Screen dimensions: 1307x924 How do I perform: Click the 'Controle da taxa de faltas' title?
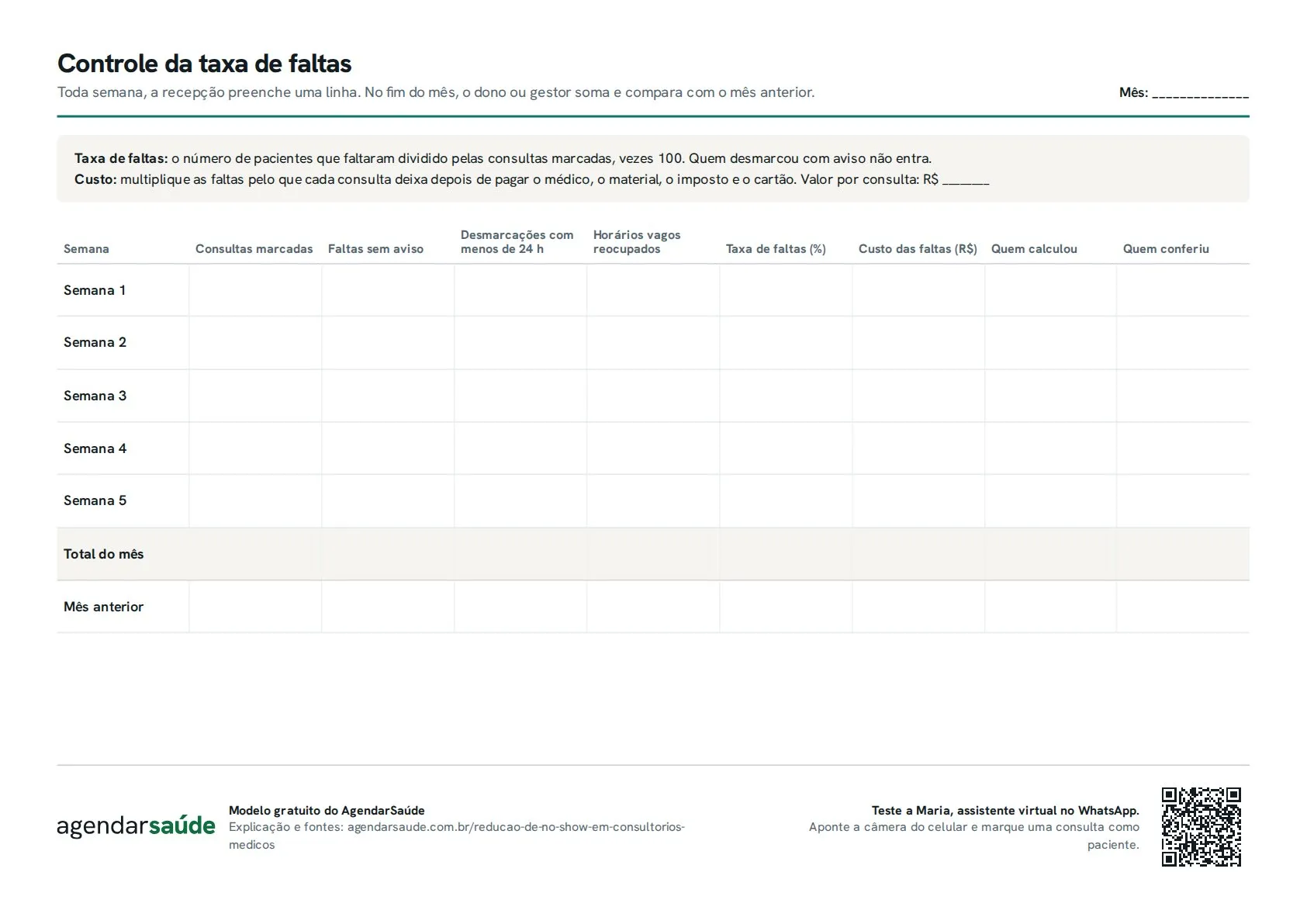click(x=205, y=64)
